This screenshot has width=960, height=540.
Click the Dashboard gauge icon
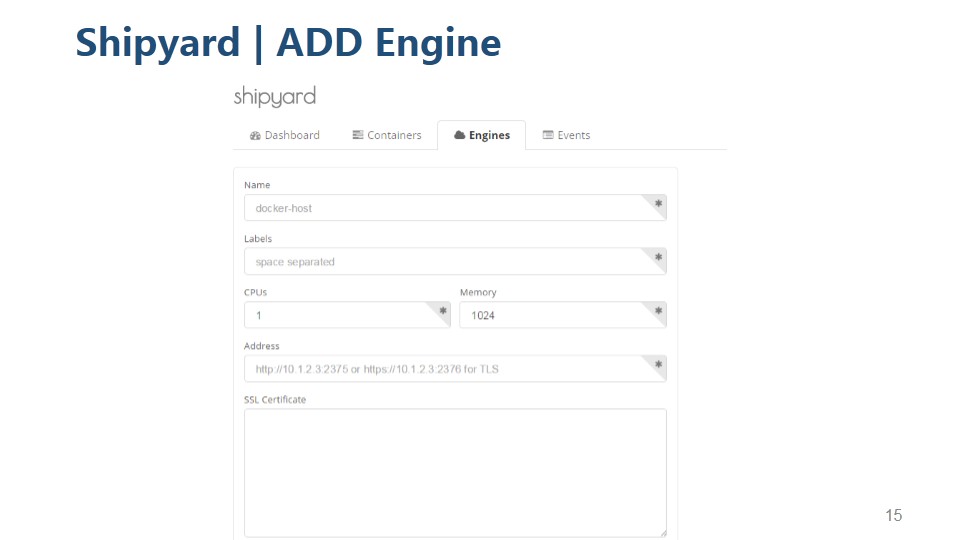255,135
